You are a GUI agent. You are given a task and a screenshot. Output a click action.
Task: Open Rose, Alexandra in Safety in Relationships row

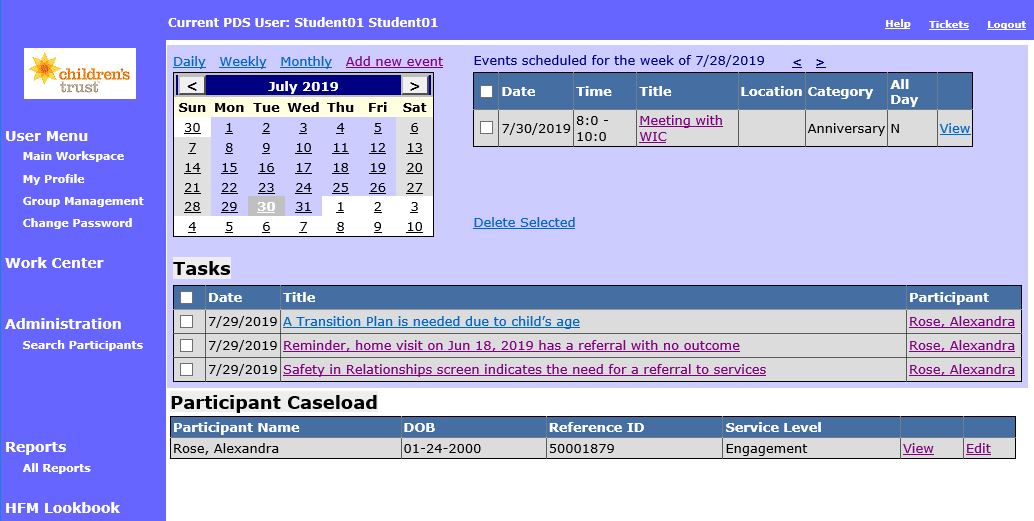[x=961, y=369]
